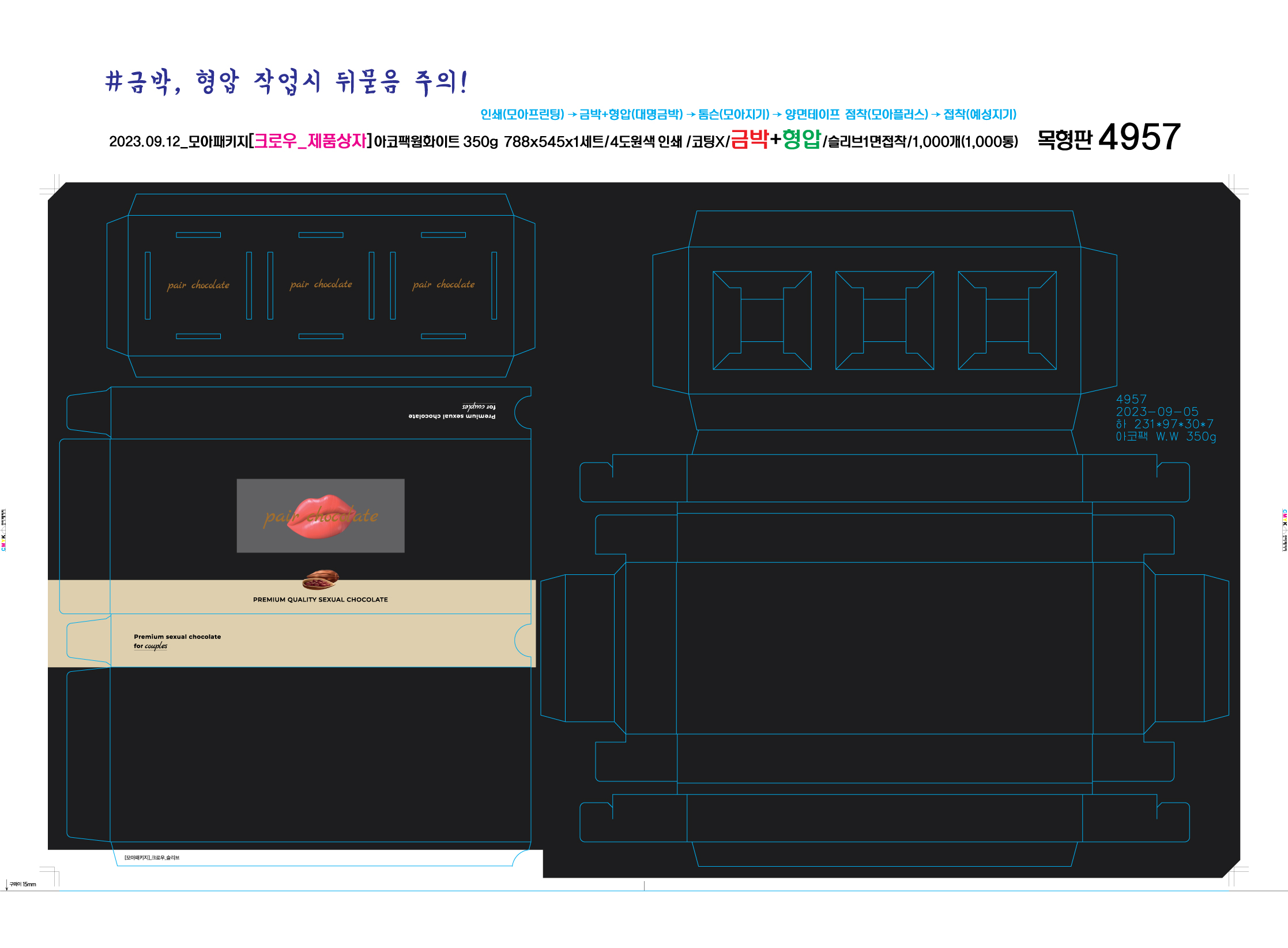Click the pink 크로우_제품상자 text in brackets
Screen dimensions: 1288x948
pos(310,141)
